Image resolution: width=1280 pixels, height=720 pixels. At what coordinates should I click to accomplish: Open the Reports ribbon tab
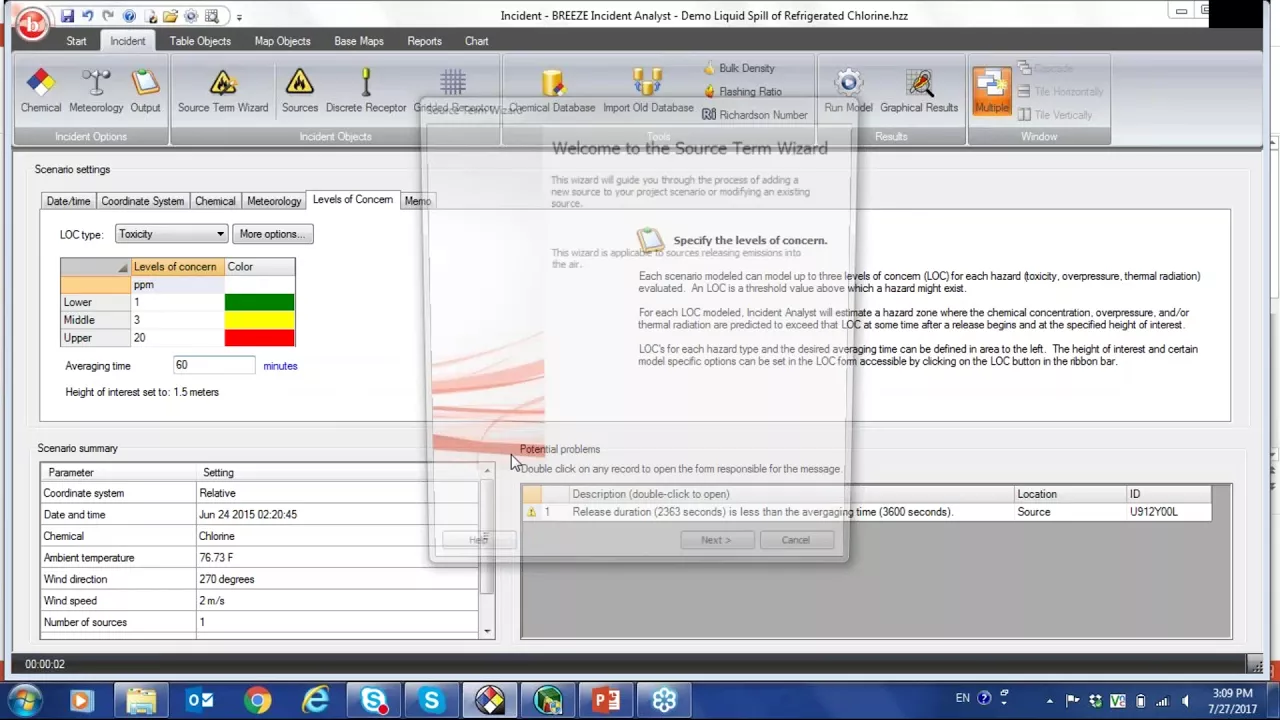424,41
